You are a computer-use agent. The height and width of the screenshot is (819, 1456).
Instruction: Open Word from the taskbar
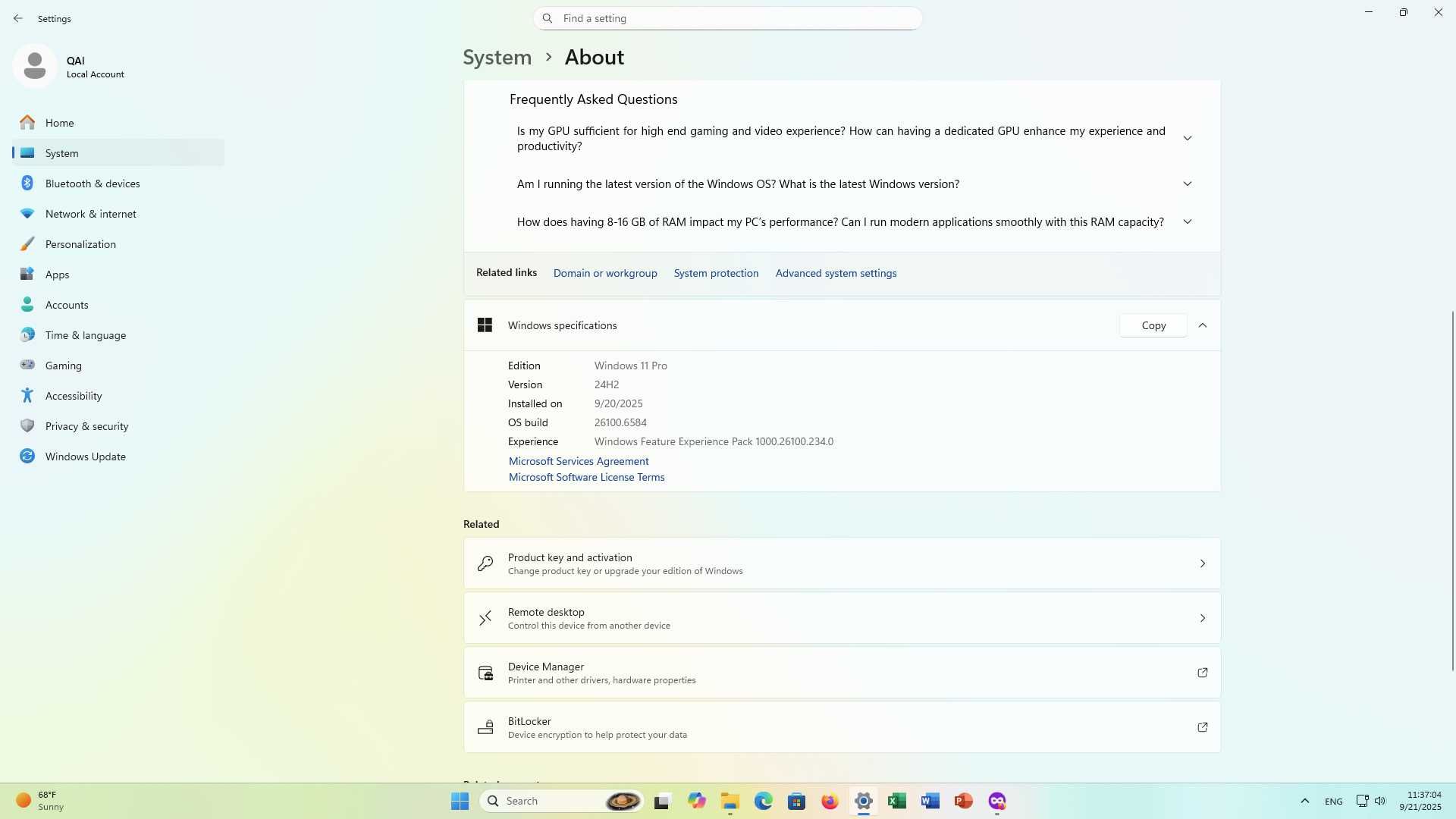point(930,801)
